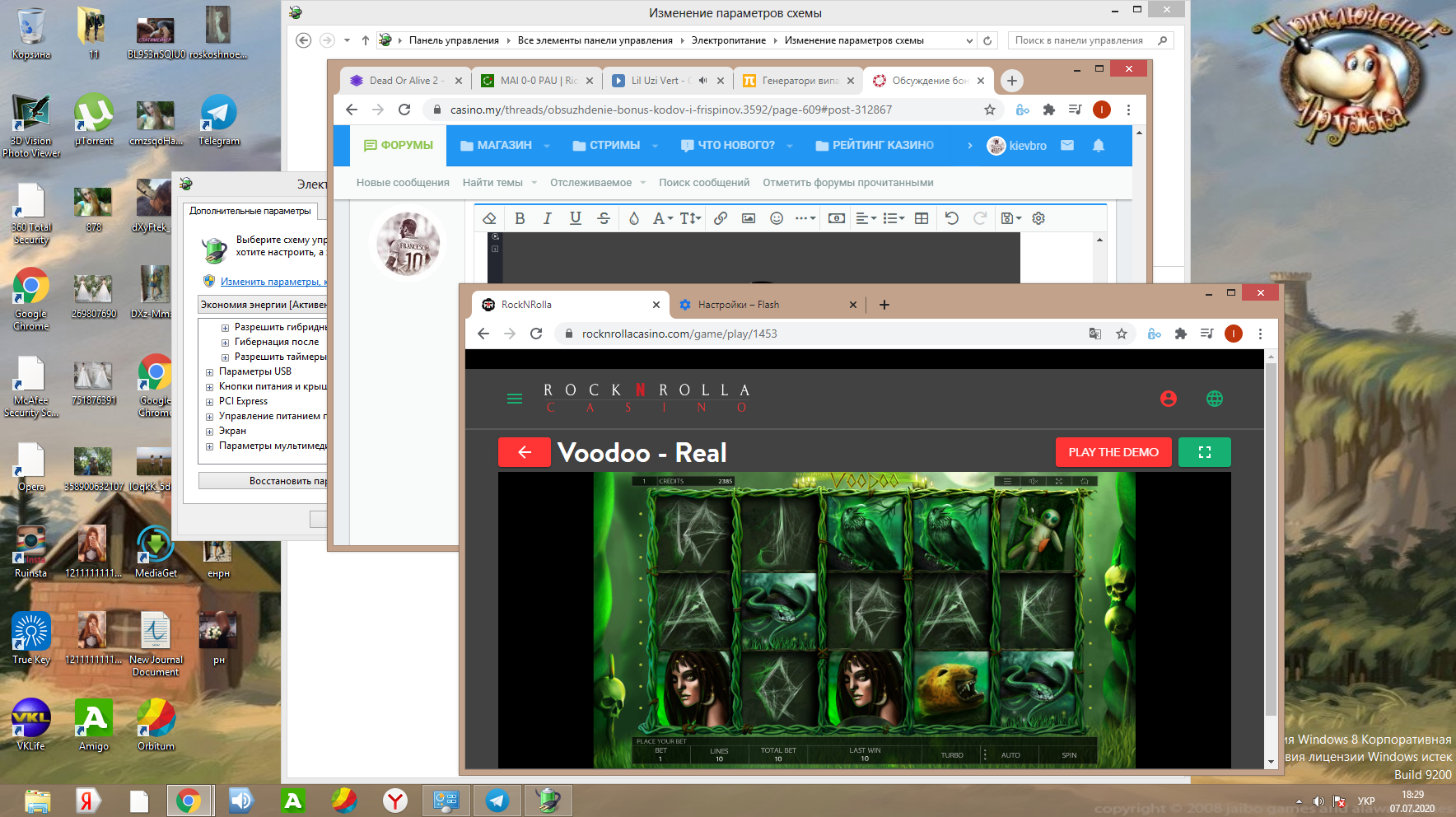
Task: Mute the Lil Uzi Vert tab audio icon
Action: [x=702, y=81]
